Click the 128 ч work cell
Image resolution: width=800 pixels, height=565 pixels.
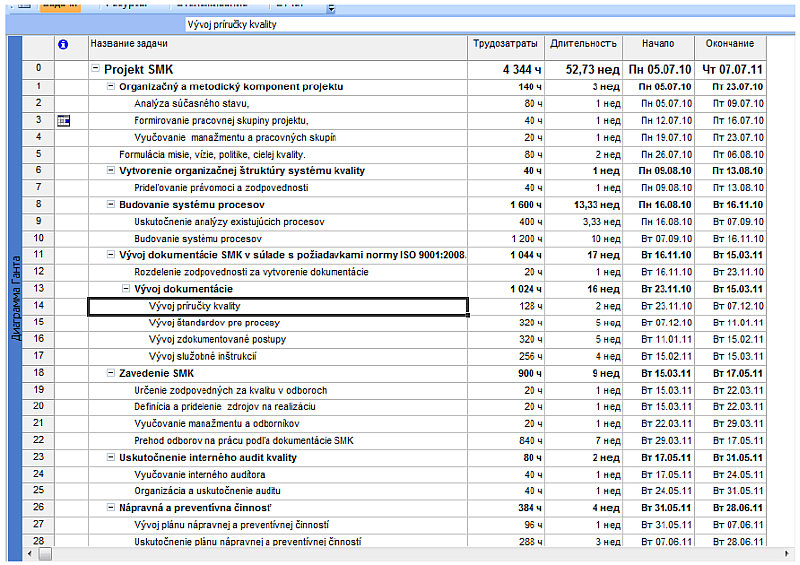point(506,306)
